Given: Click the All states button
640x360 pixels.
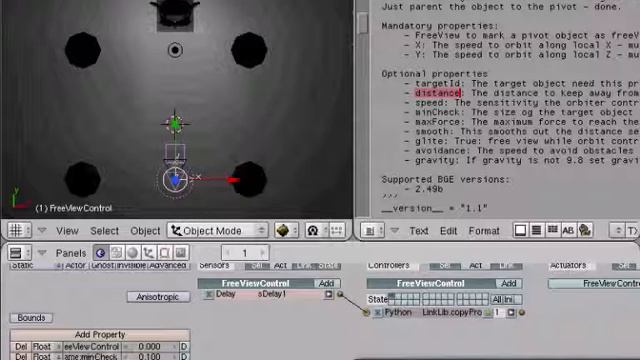Looking at the screenshot, I should pyautogui.click(x=497, y=300).
